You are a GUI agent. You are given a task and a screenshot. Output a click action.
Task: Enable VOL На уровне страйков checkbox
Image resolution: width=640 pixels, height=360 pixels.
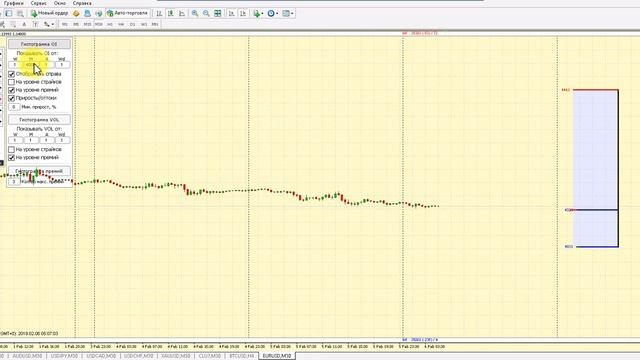point(11,149)
